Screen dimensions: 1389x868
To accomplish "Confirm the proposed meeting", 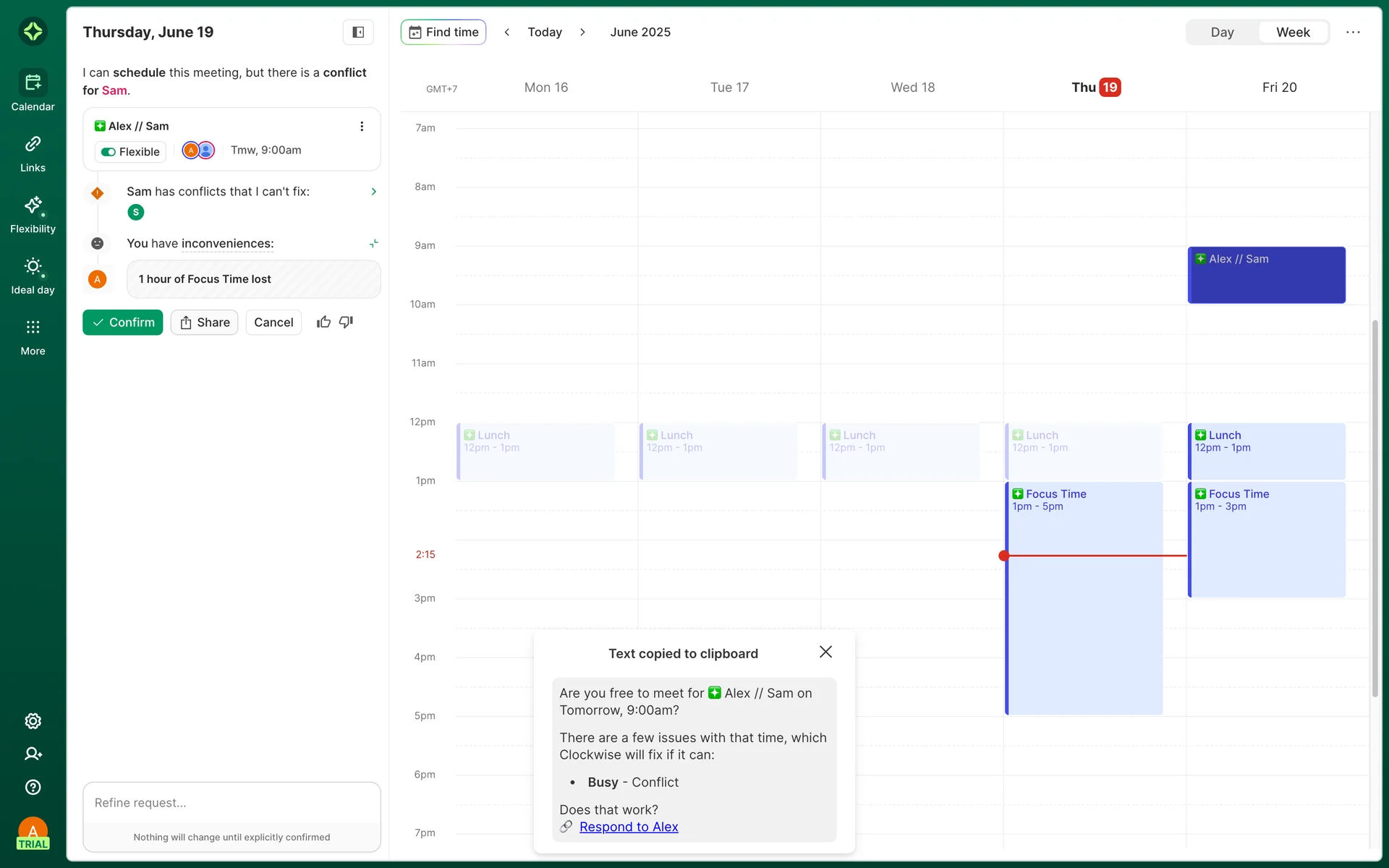I will (123, 323).
